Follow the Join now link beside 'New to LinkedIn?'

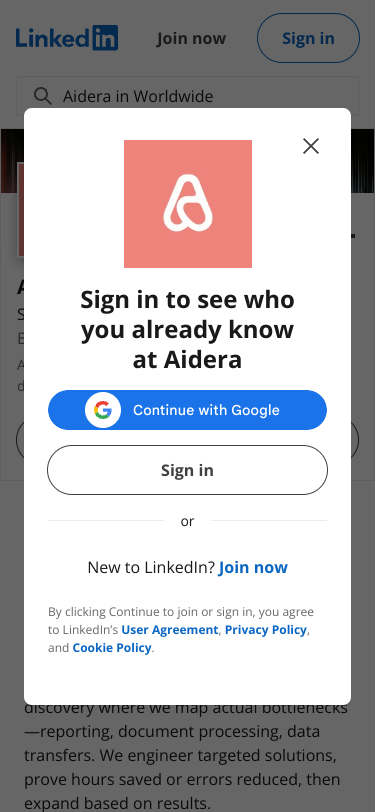click(253, 567)
